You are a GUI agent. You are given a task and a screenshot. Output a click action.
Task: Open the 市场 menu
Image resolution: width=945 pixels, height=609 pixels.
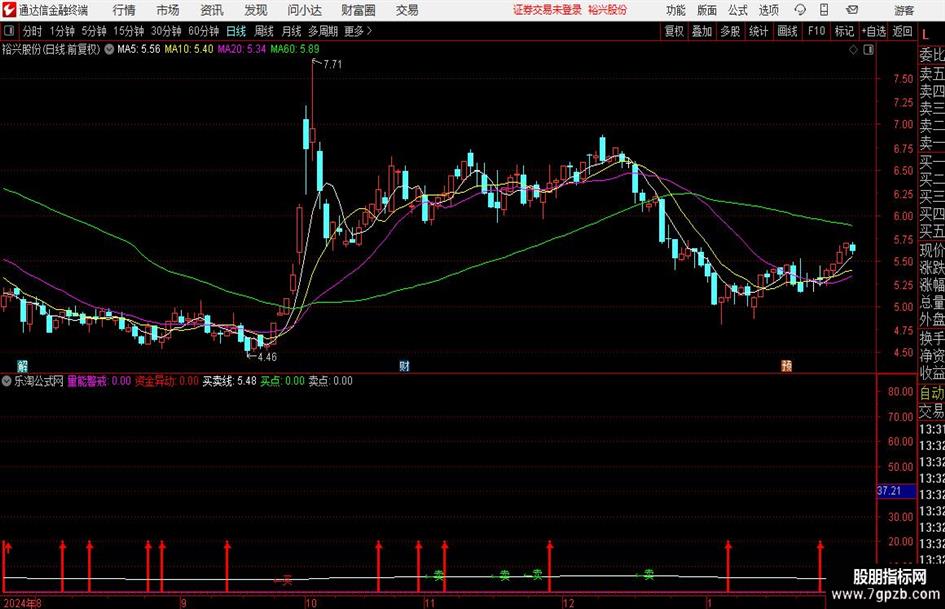168,10
